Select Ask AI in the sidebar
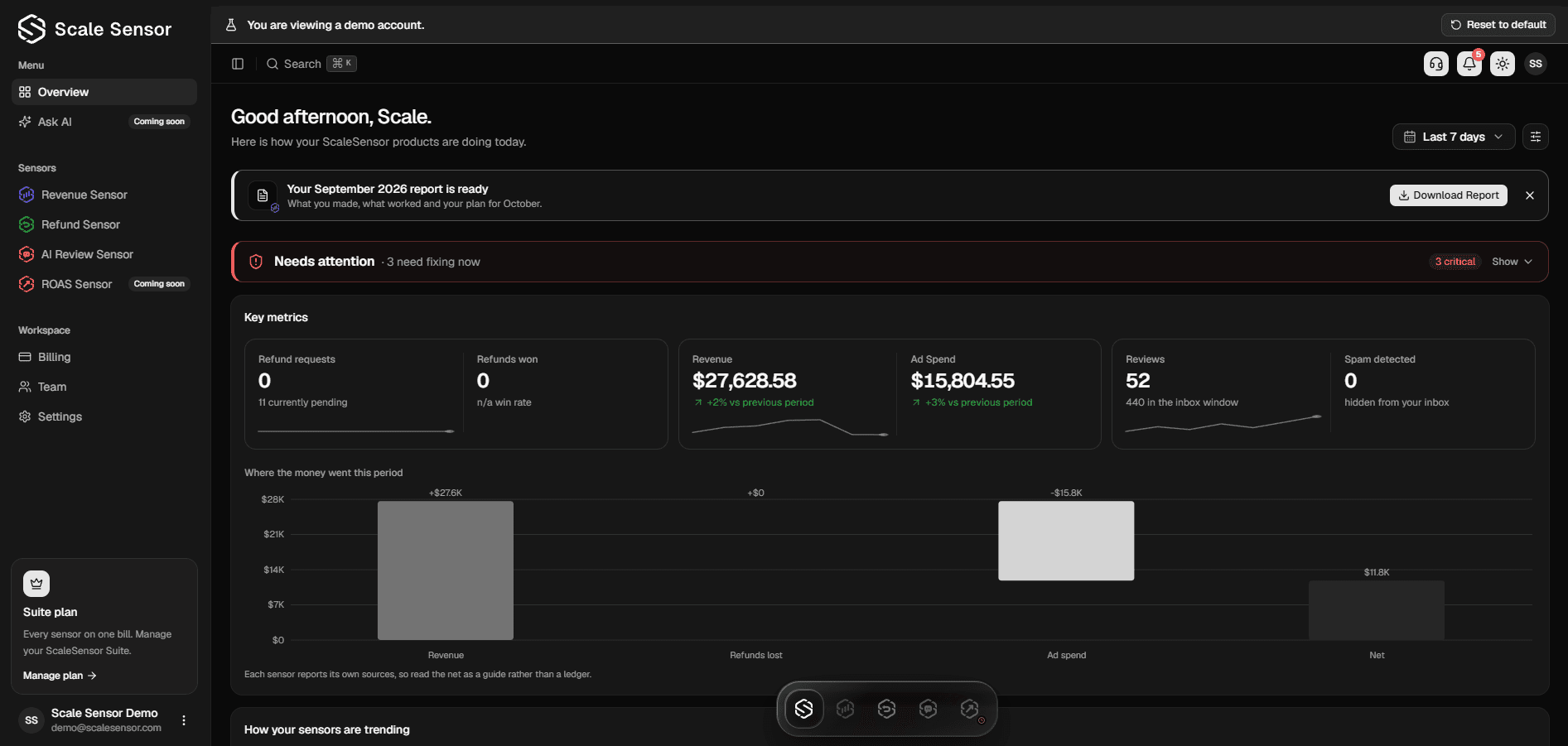1568x746 pixels. pyautogui.click(x=104, y=122)
